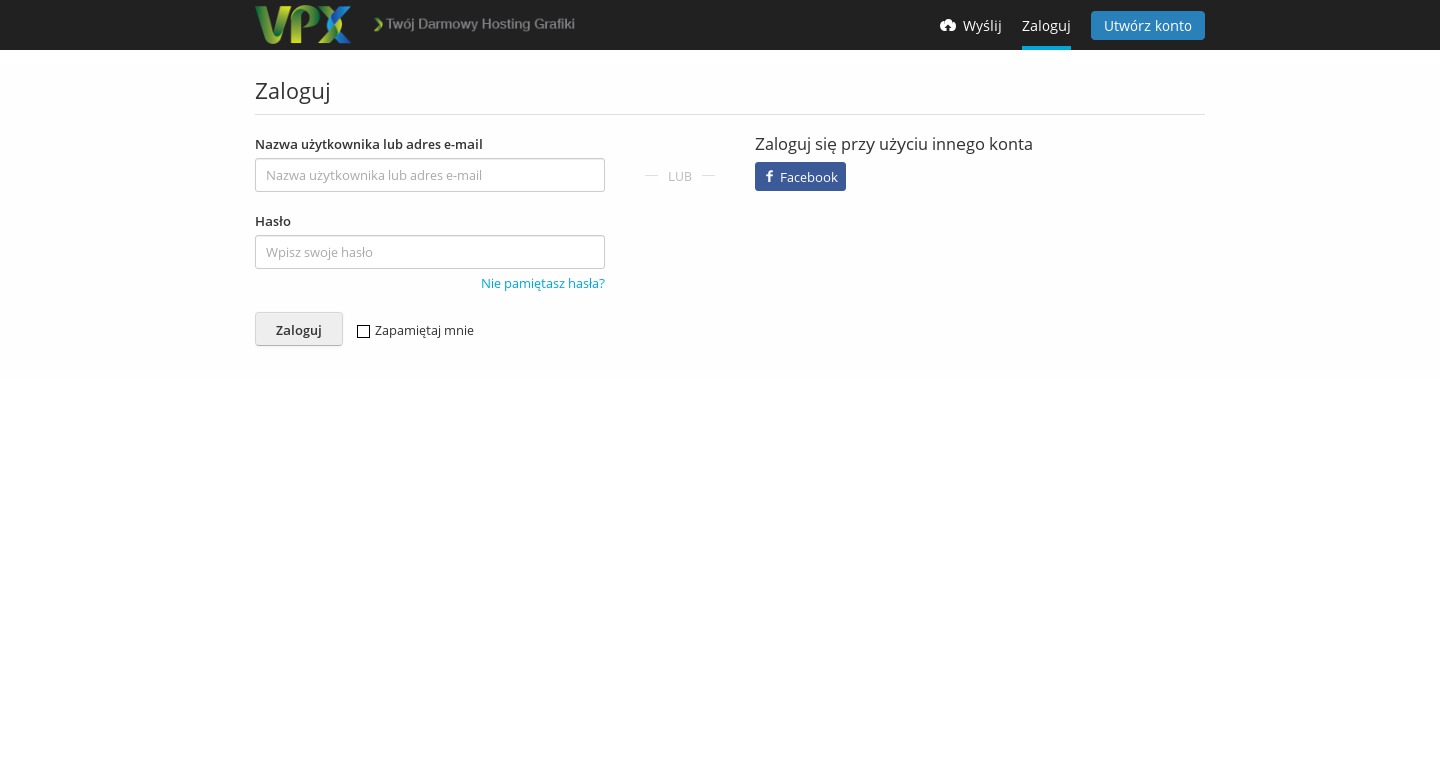Viewport: 1440px width, 783px height.
Task: Click the "Zapamiętaj mnie" label text
Action: (424, 331)
